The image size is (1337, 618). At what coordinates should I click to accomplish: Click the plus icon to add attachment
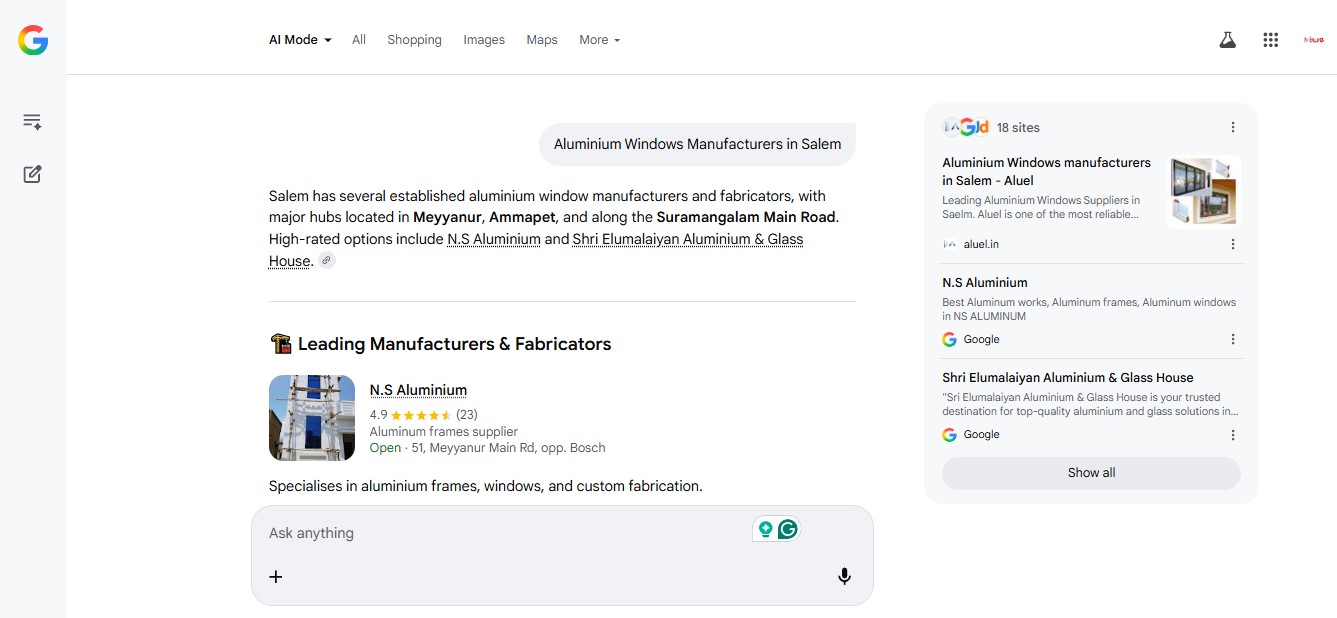(276, 576)
